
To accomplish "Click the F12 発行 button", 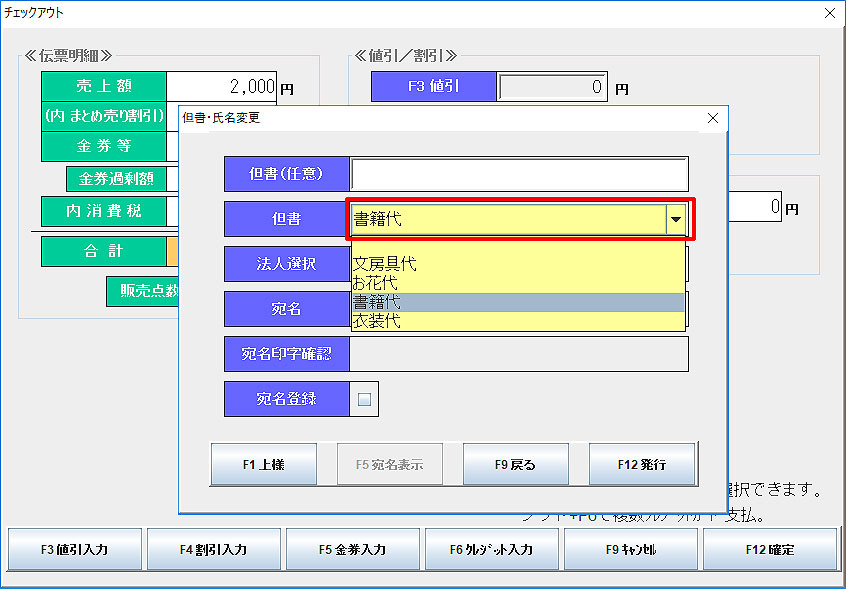I will click(642, 464).
